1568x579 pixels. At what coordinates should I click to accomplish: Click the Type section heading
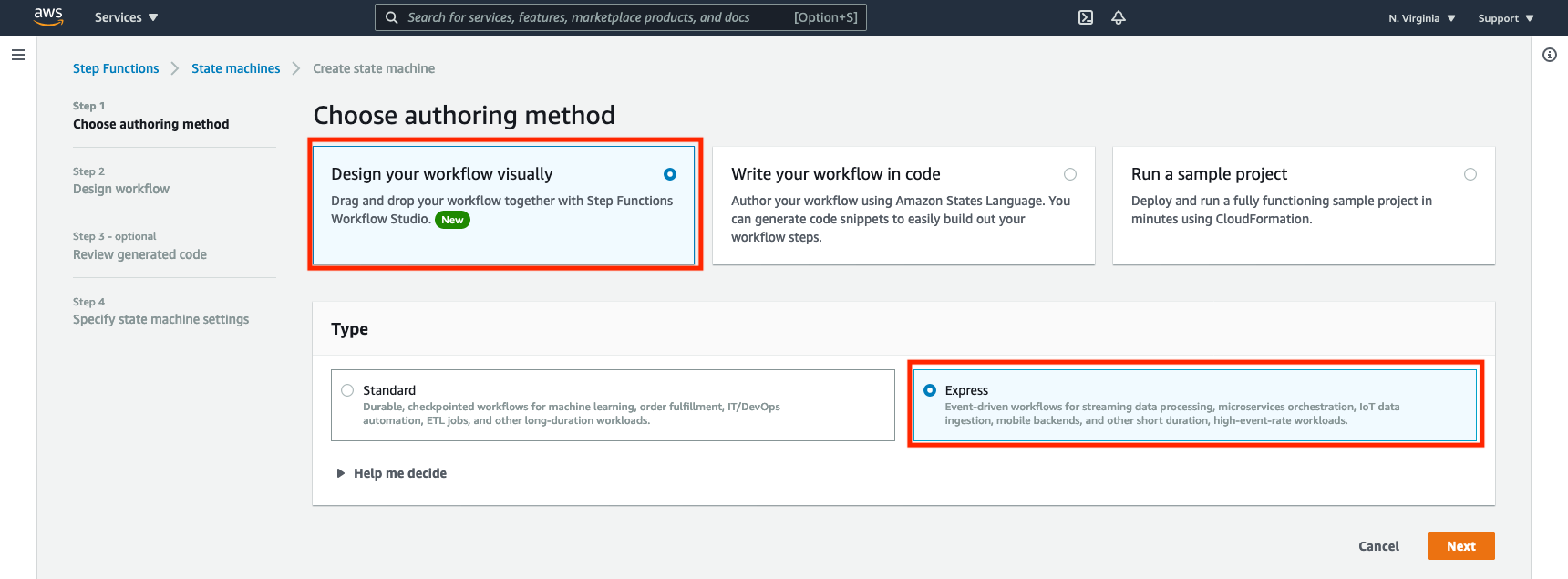click(x=350, y=329)
